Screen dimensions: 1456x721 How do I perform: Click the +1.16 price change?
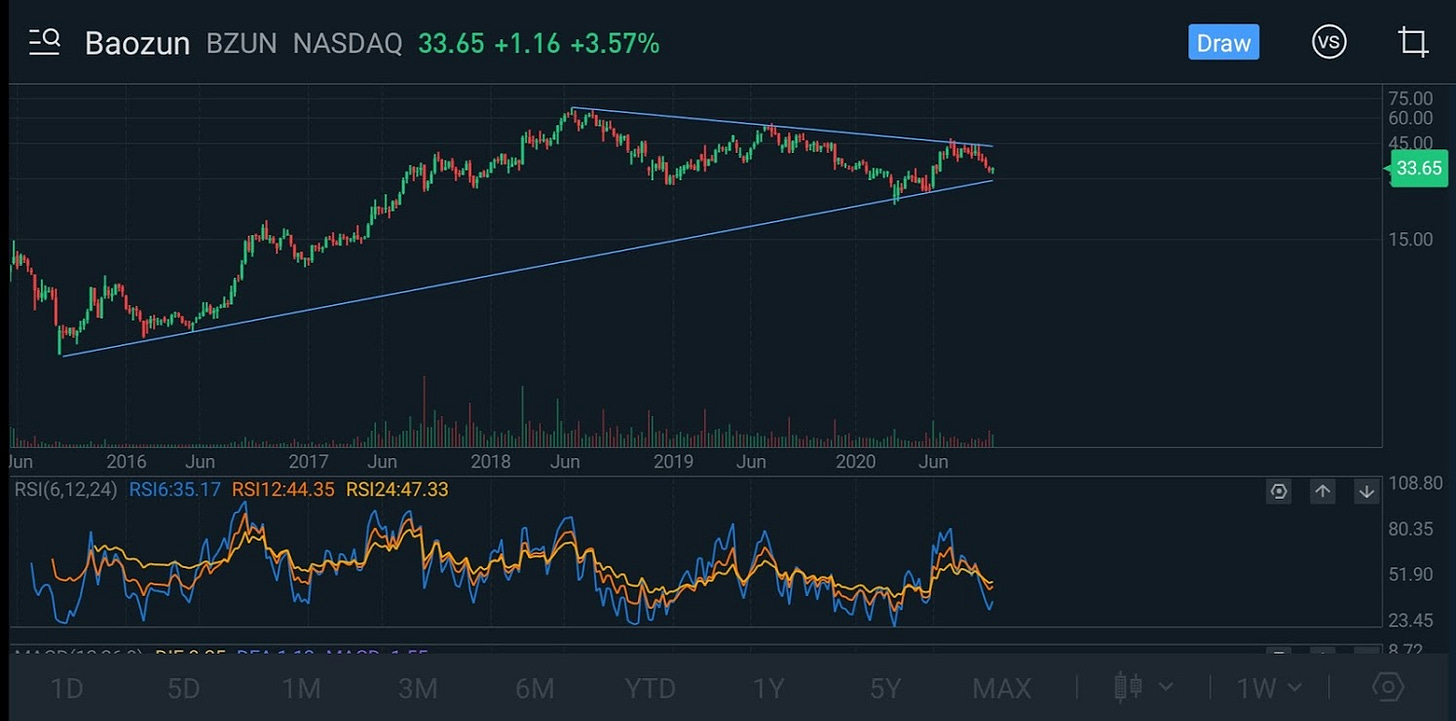tap(528, 44)
